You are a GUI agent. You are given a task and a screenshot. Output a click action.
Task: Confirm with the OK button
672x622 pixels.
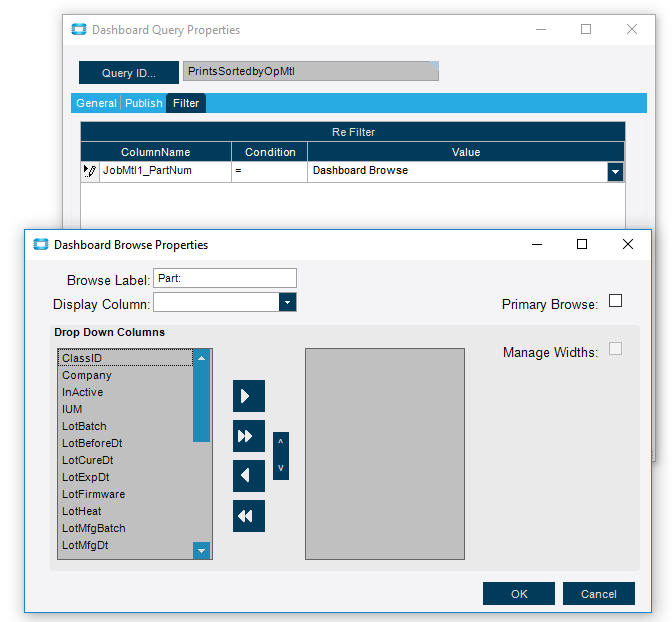coord(519,594)
